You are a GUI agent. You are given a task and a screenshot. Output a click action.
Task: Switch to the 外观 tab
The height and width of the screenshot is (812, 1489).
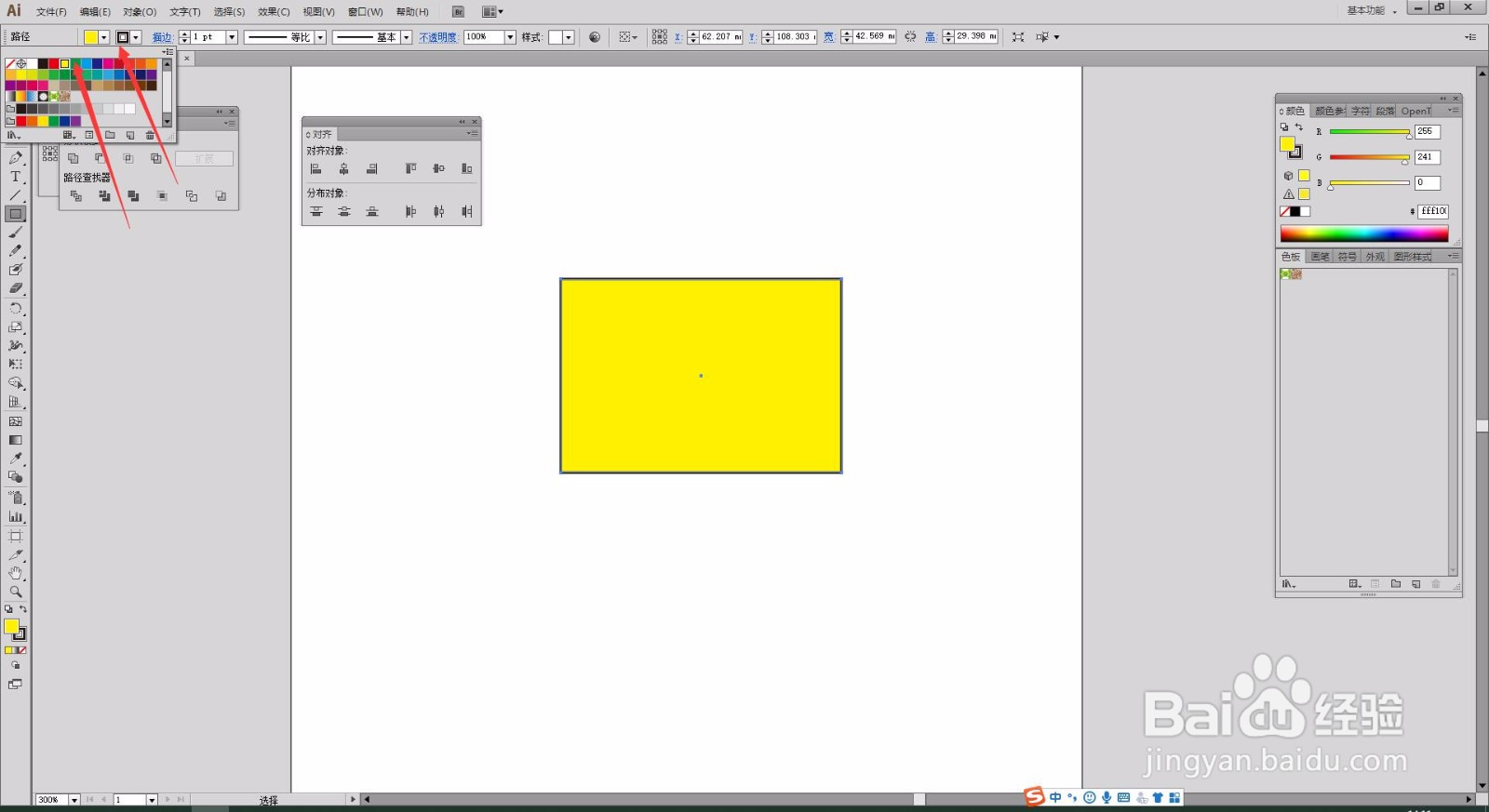pos(1375,257)
